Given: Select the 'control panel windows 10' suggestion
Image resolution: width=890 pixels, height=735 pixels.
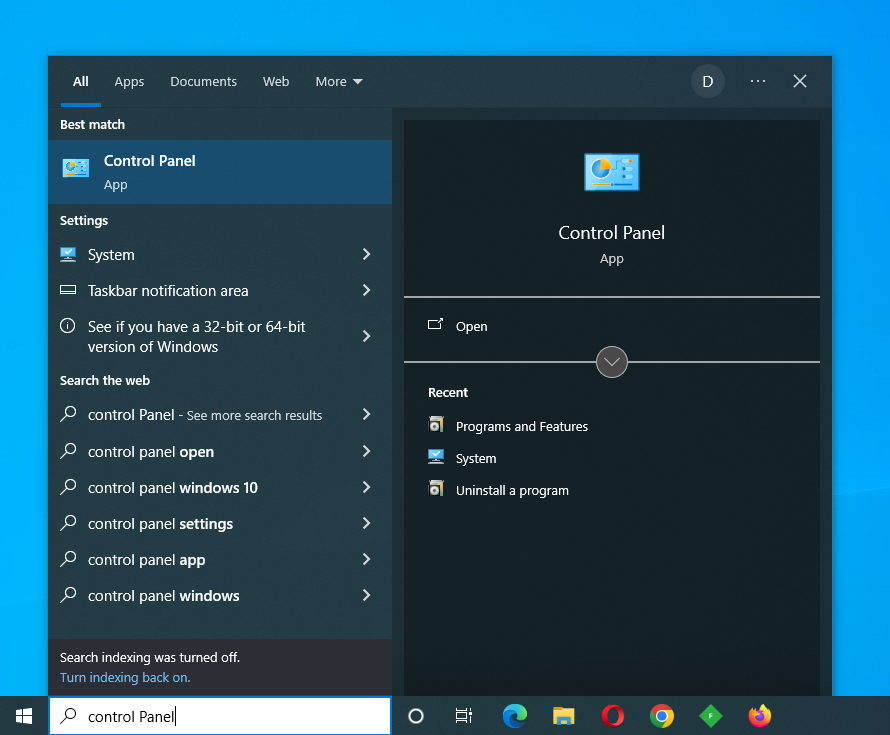Looking at the screenshot, I should 173,488.
